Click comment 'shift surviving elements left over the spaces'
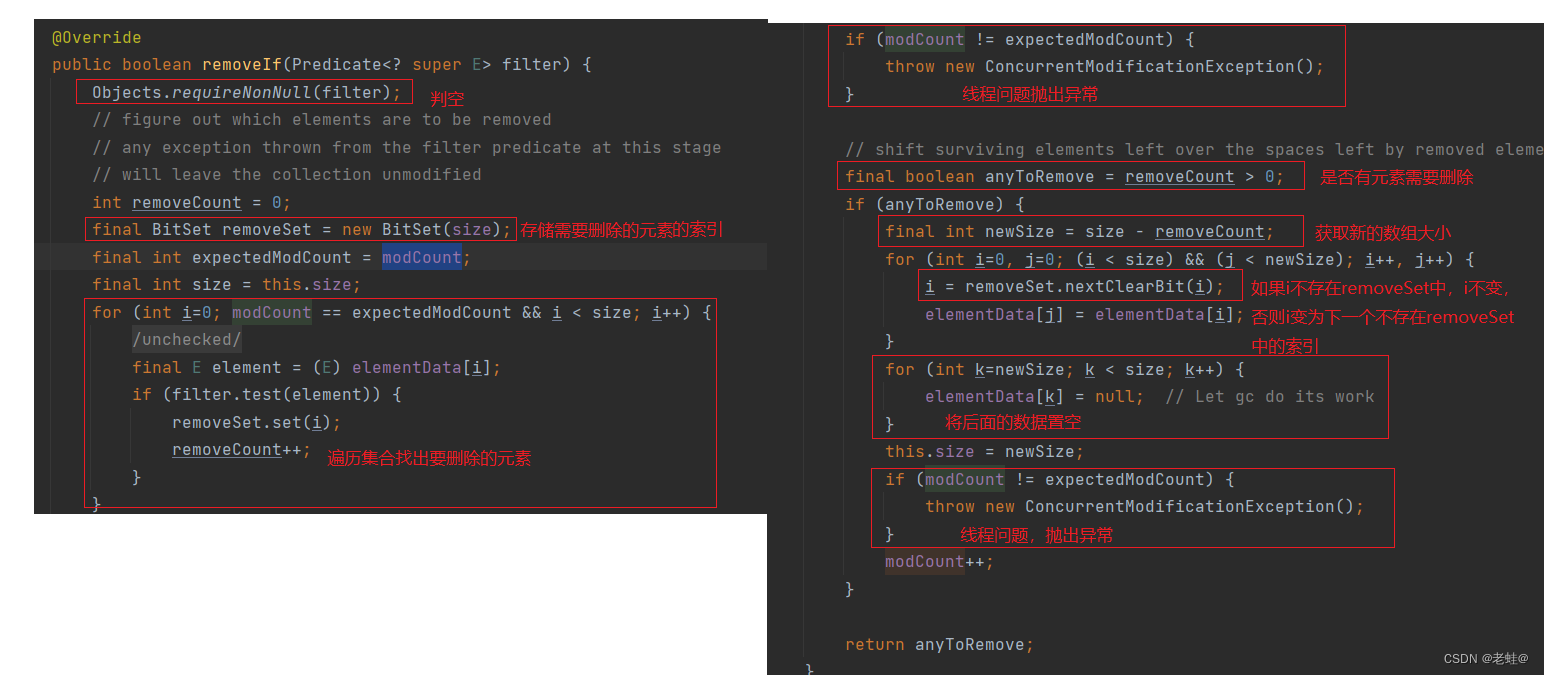 1194,149
